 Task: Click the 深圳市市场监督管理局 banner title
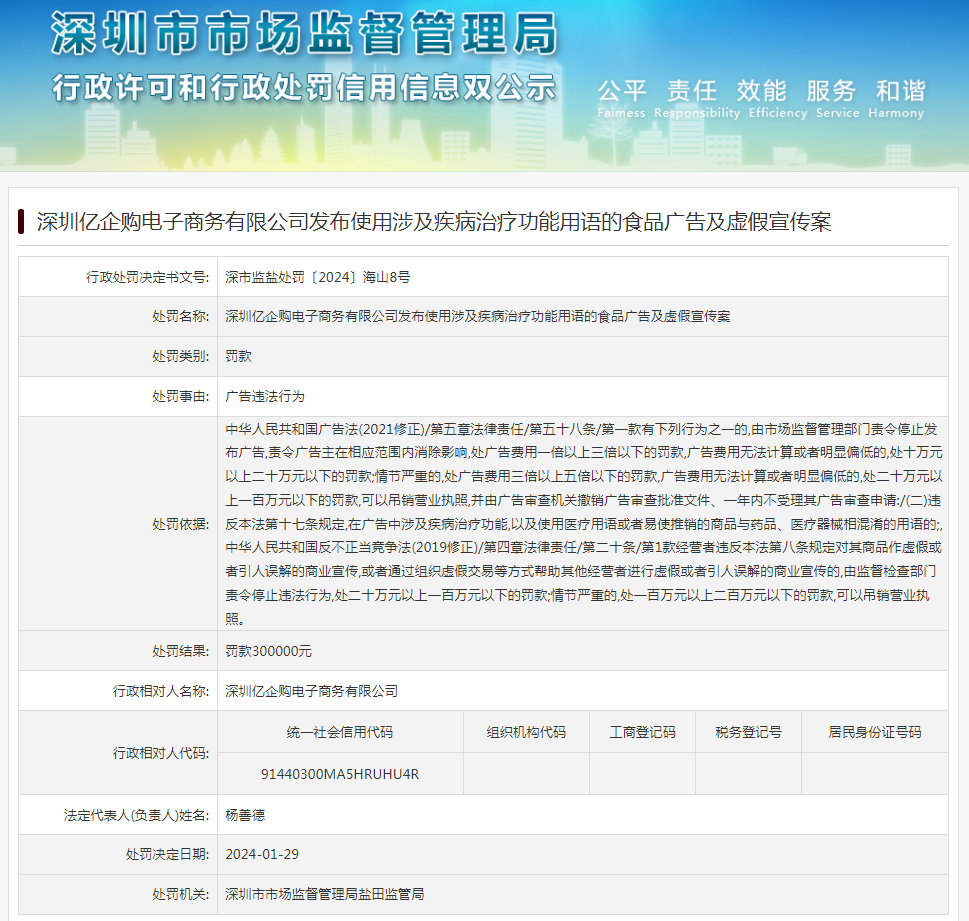click(304, 34)
